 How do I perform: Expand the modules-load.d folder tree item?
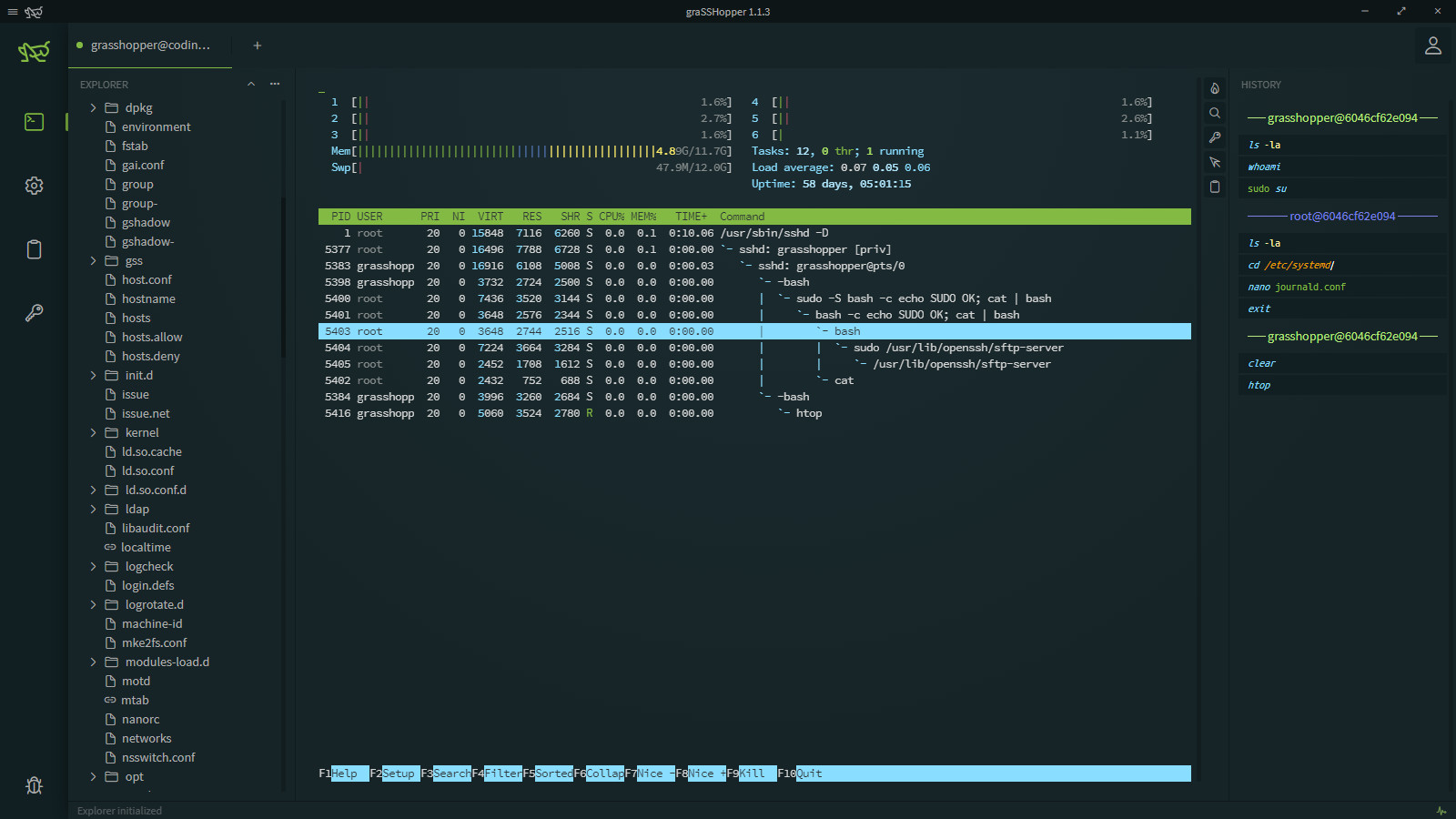(93, 662)
